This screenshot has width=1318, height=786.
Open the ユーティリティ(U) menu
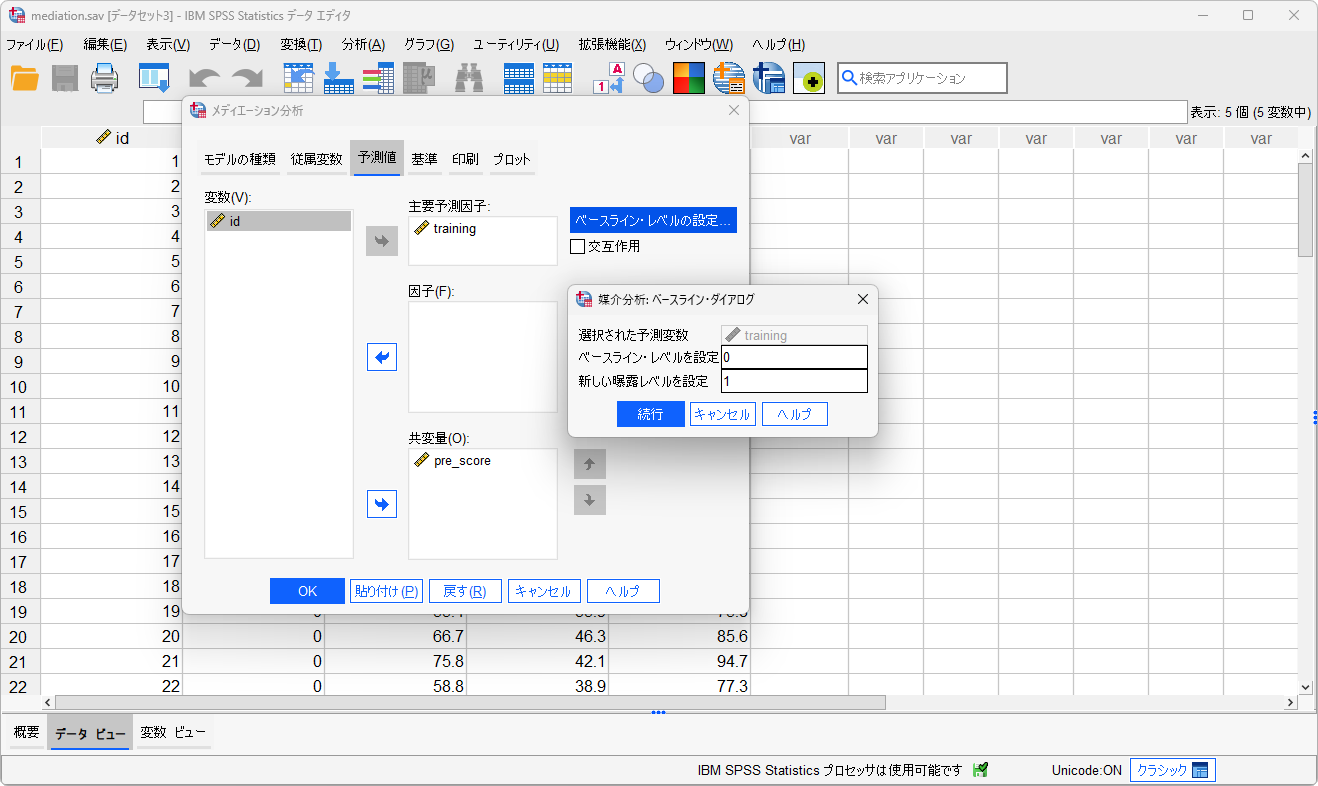tap(516, 45)
